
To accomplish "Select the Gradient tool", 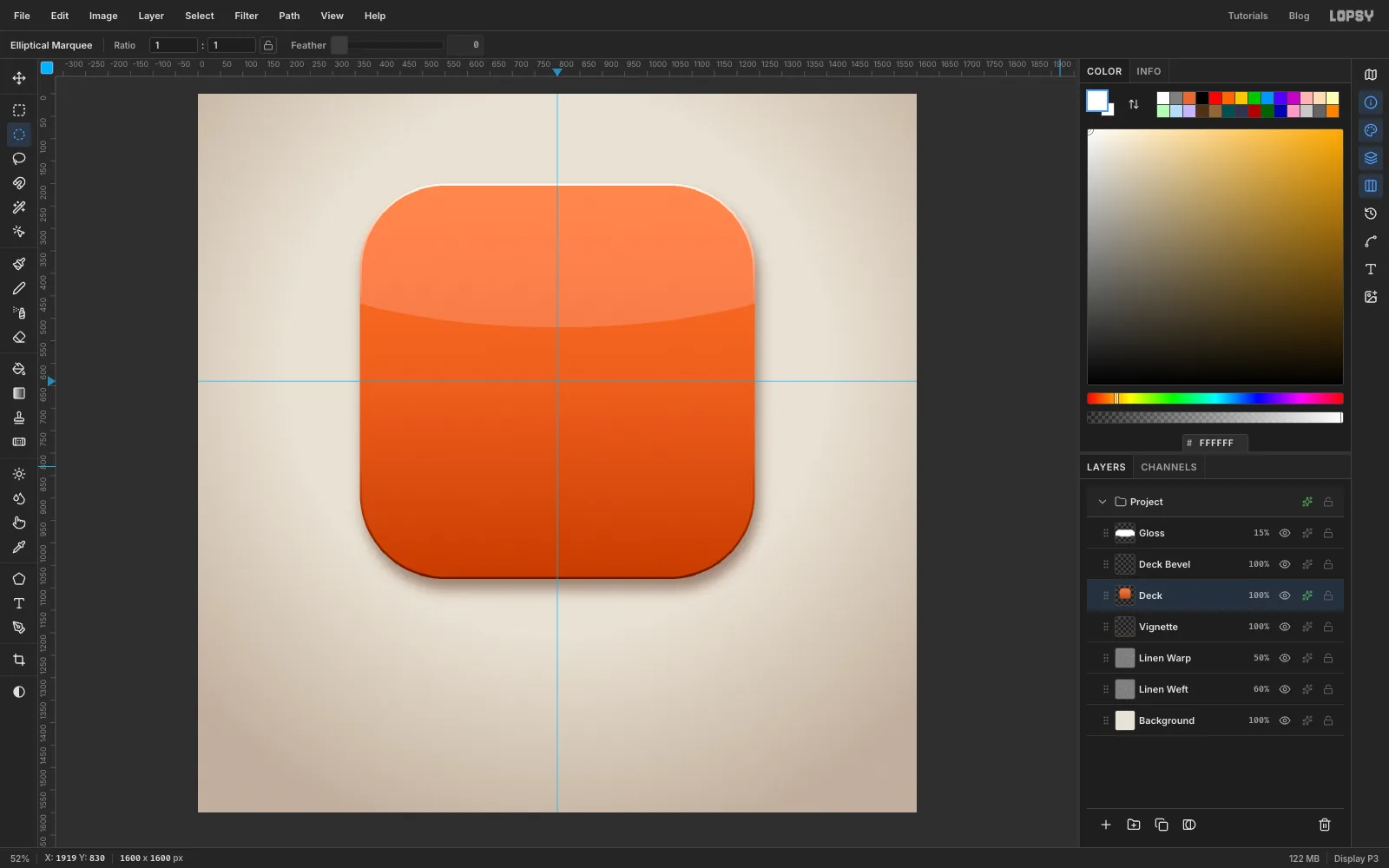I will pos(19,393).
